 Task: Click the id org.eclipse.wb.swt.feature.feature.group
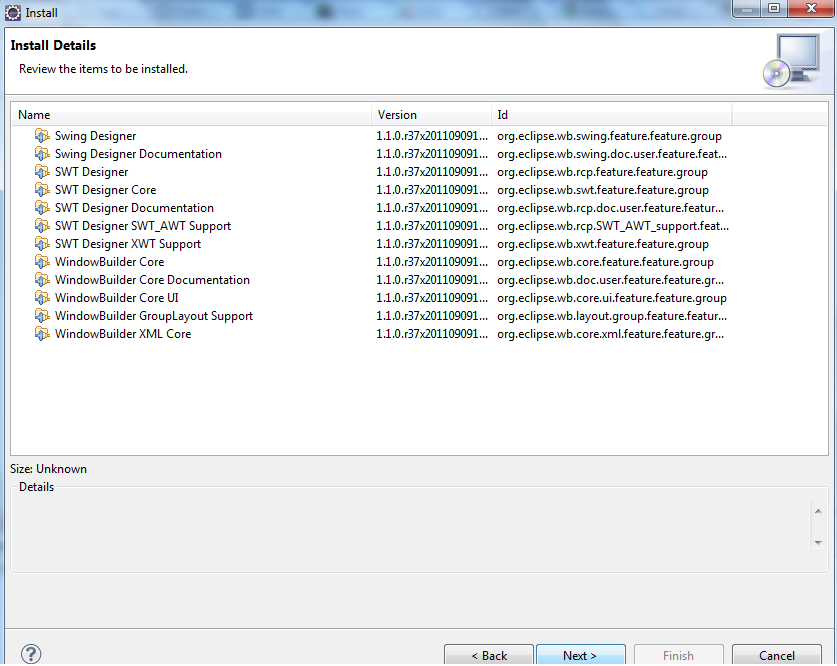point(603,190)
